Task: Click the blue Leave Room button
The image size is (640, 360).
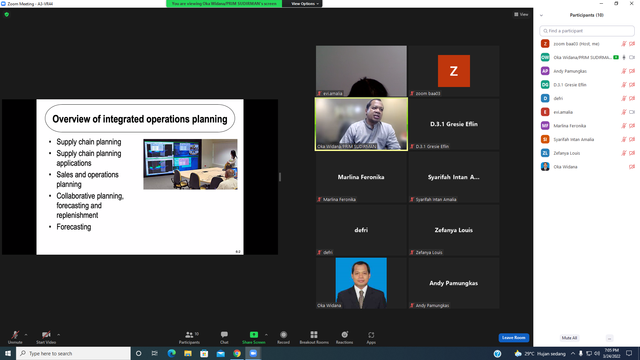Action: coord(513,338)
